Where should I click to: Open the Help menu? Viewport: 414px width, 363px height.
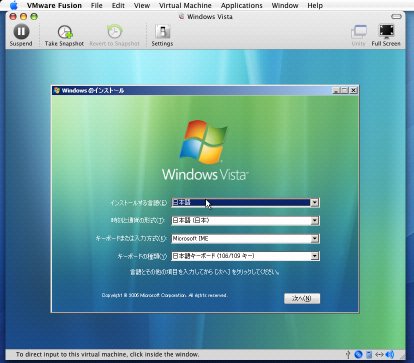pos(315,5)
